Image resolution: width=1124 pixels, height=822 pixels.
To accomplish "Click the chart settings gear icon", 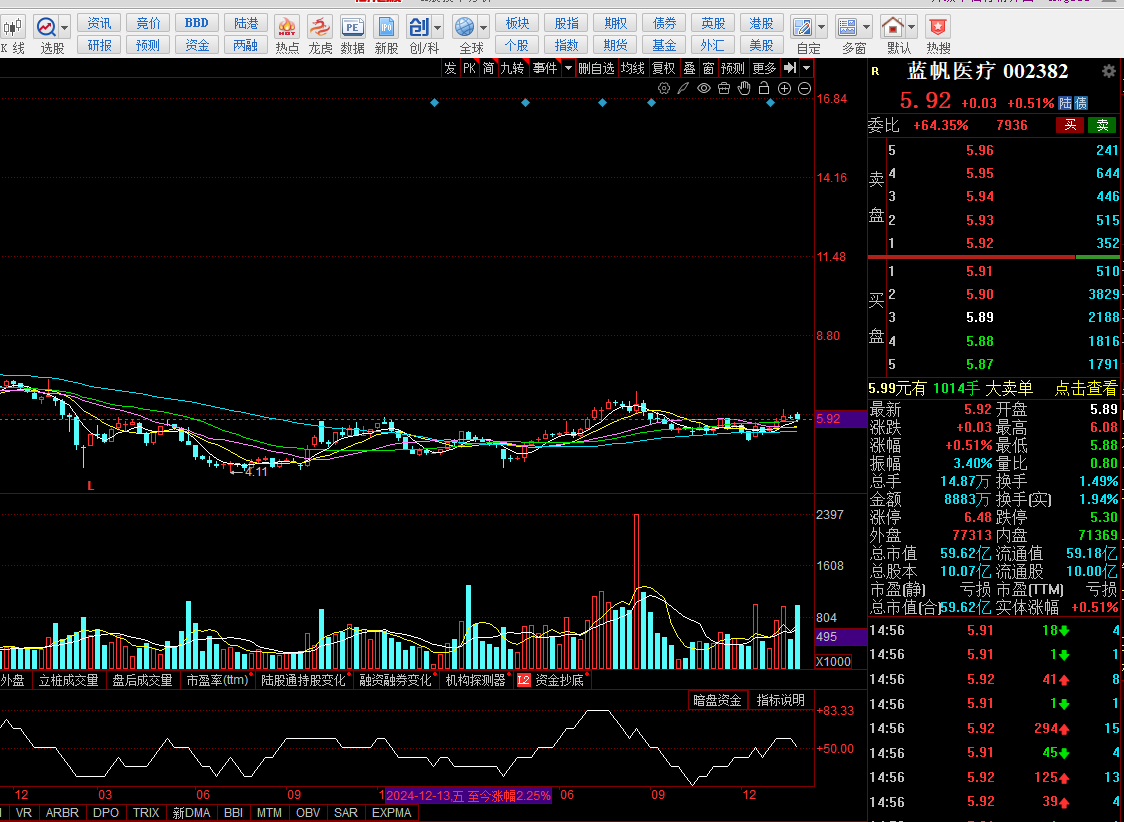I will point(664,89).
